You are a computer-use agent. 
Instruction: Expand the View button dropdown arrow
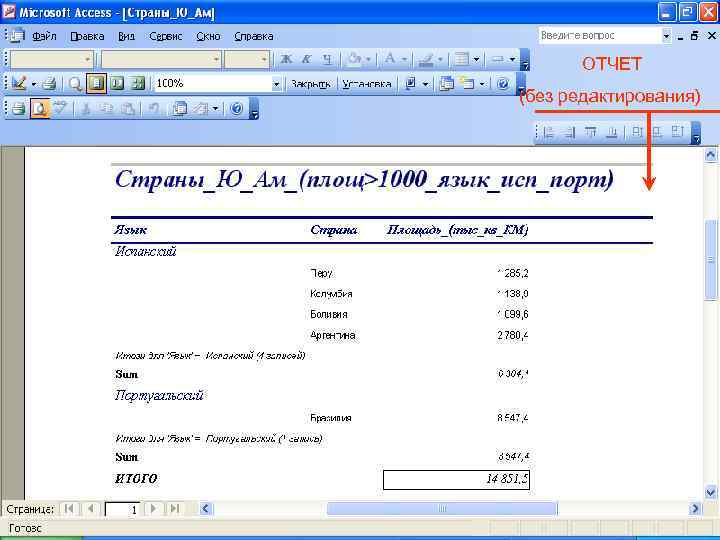[34, 84]
